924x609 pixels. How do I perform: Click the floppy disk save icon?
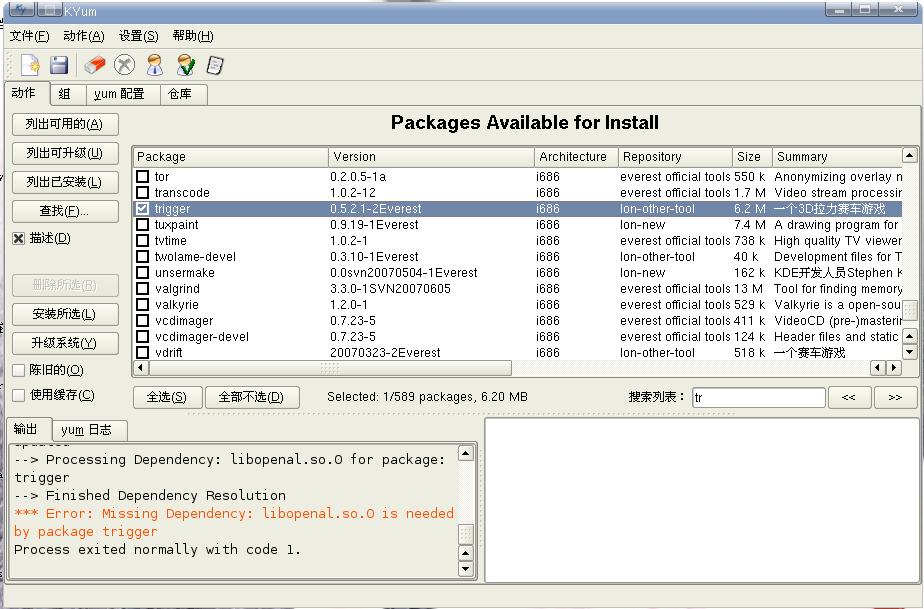pyautogui.click(x=59, y=65)
